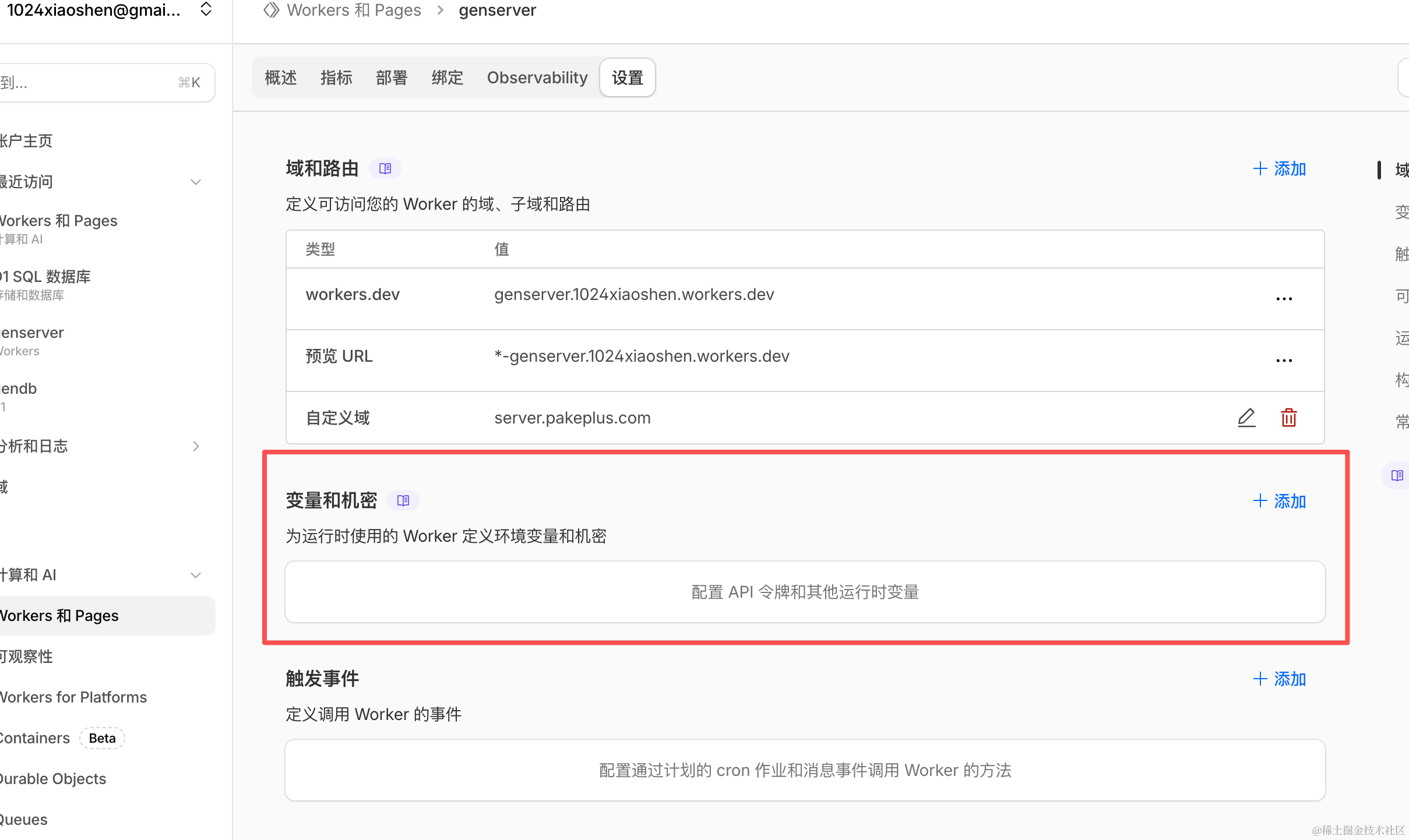Click the Workers diamond icon in breadcrumb

271,10
